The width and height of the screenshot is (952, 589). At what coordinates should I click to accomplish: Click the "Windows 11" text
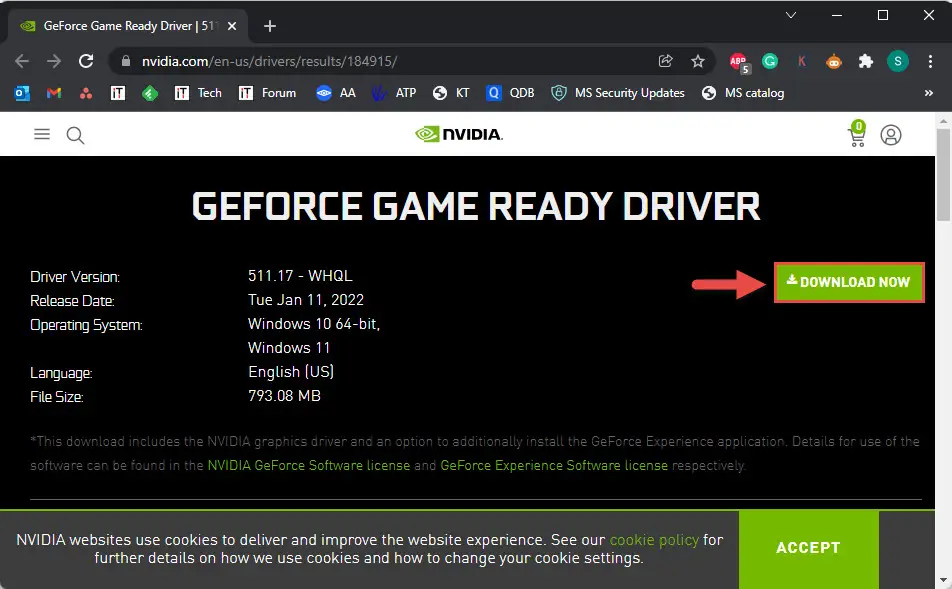pos(289,348)
